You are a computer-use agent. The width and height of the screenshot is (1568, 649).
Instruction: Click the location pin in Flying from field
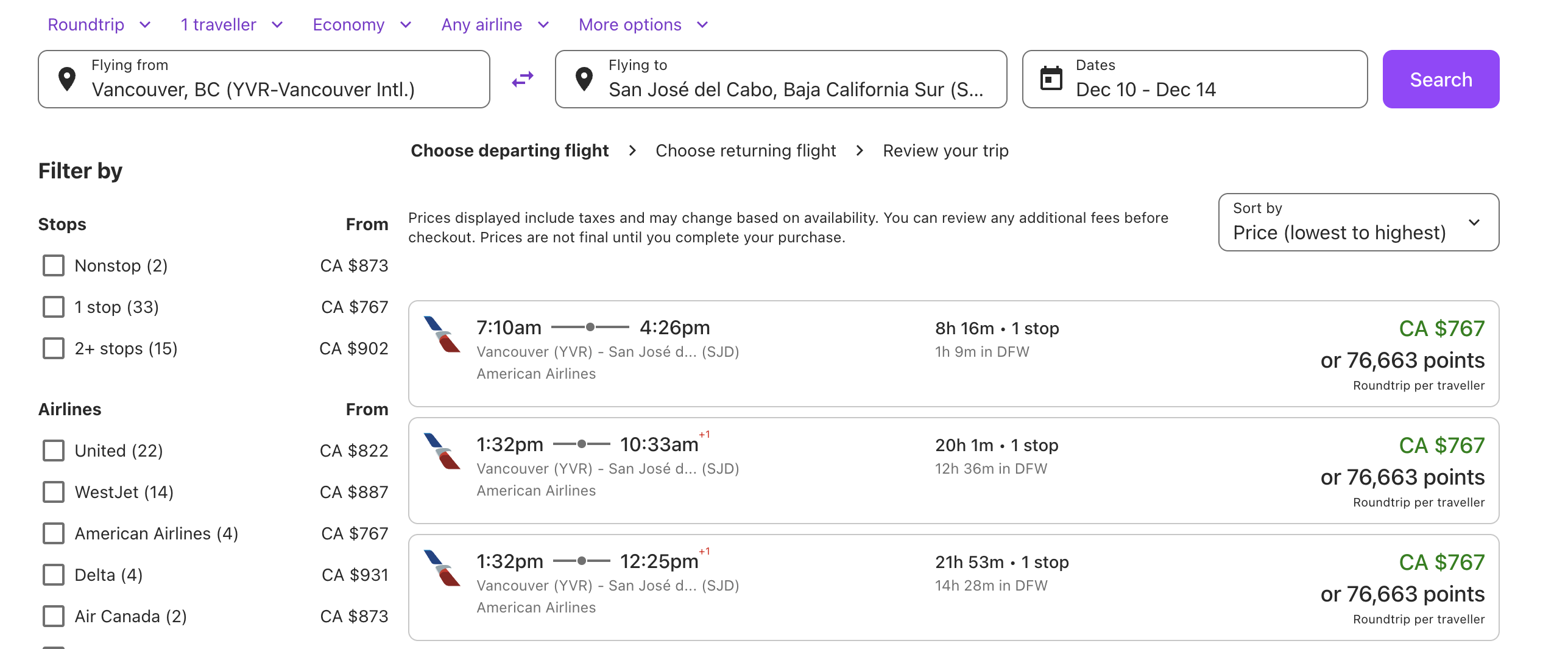pyautogui.click(x=67, y=79)
